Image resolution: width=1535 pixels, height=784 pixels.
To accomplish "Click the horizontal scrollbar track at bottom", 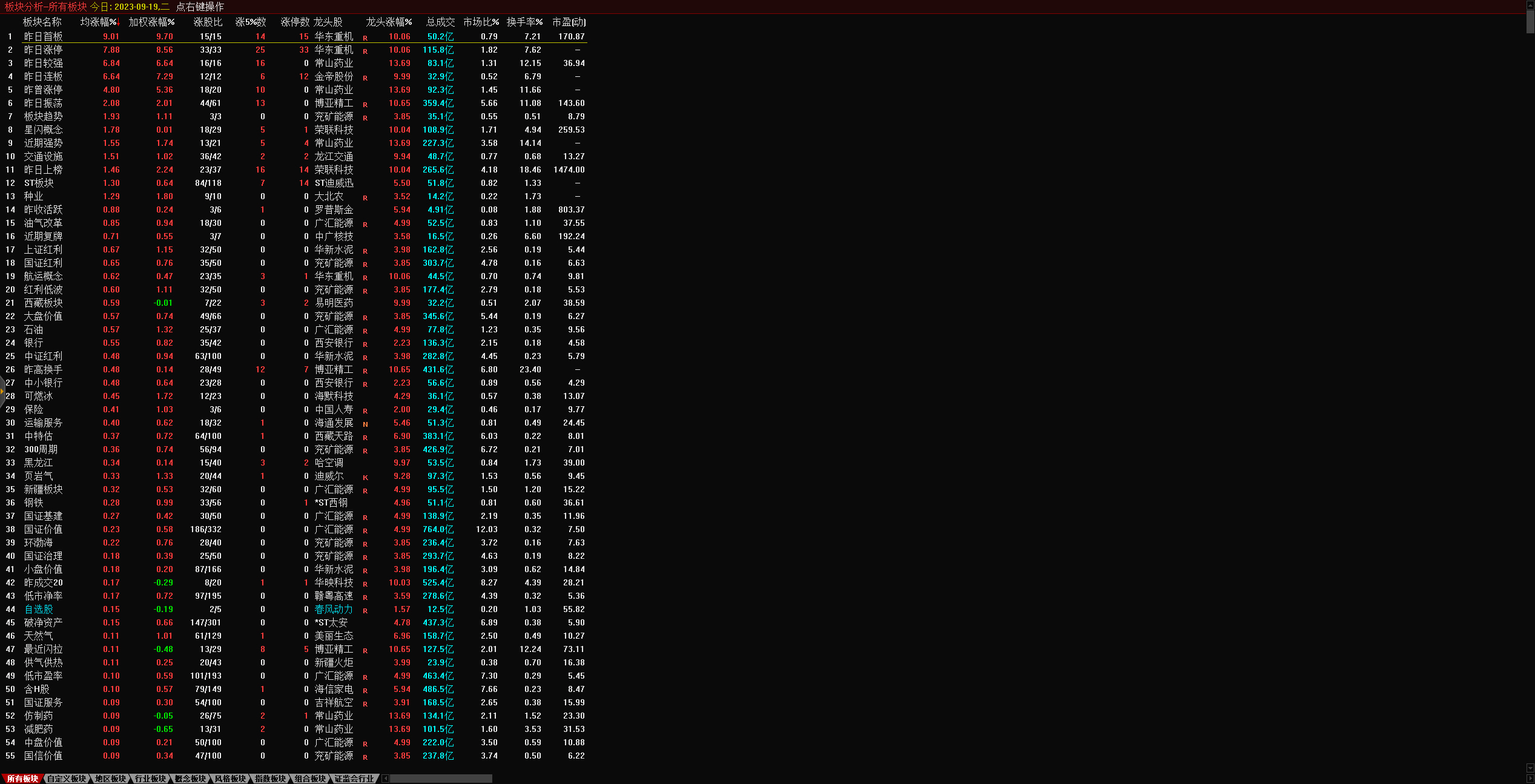I will tap(441, 779).
